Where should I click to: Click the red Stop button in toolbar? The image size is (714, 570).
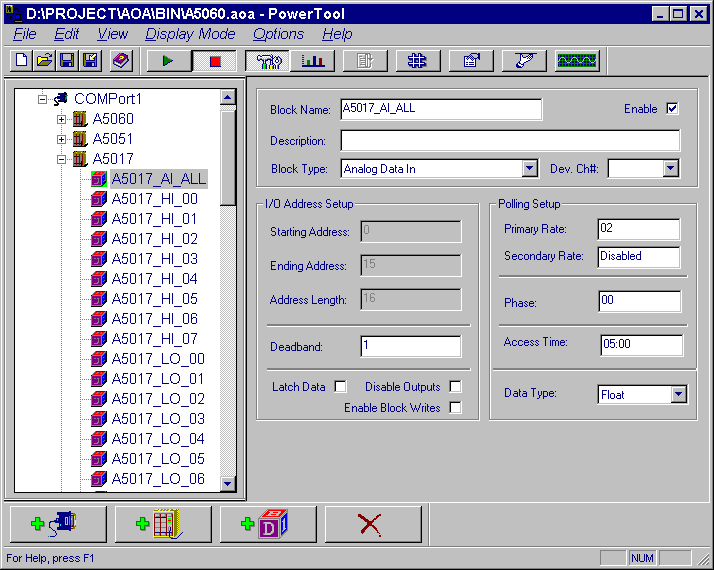point(215,61)
